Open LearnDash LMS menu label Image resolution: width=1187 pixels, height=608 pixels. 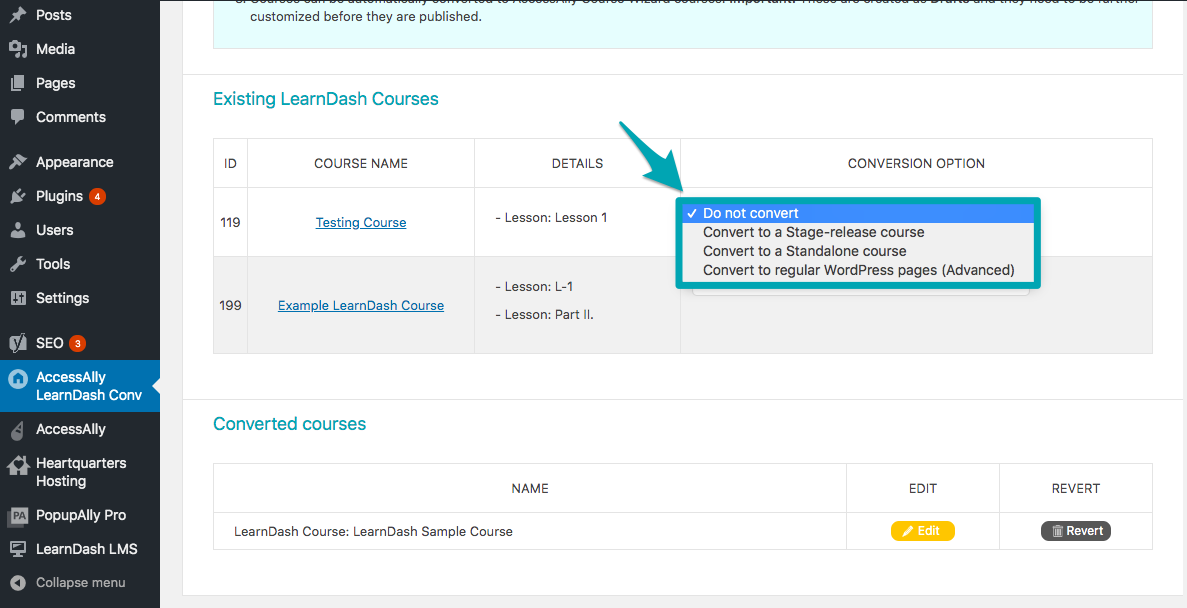pos(87,549)
